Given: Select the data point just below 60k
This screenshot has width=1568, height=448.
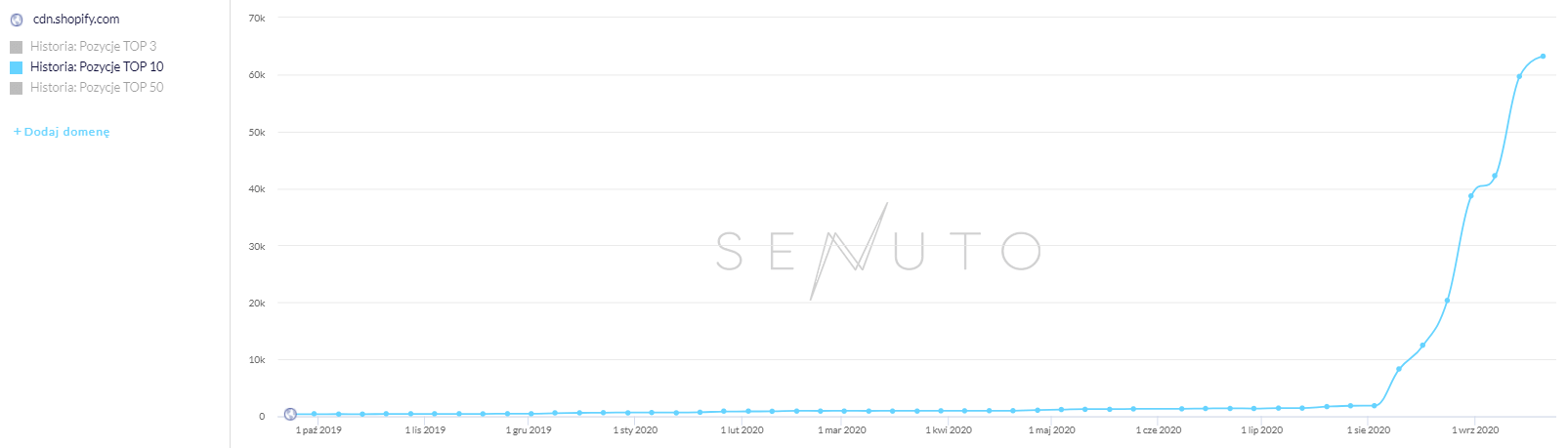Looking at the screenshot, I should point(1519,76).
